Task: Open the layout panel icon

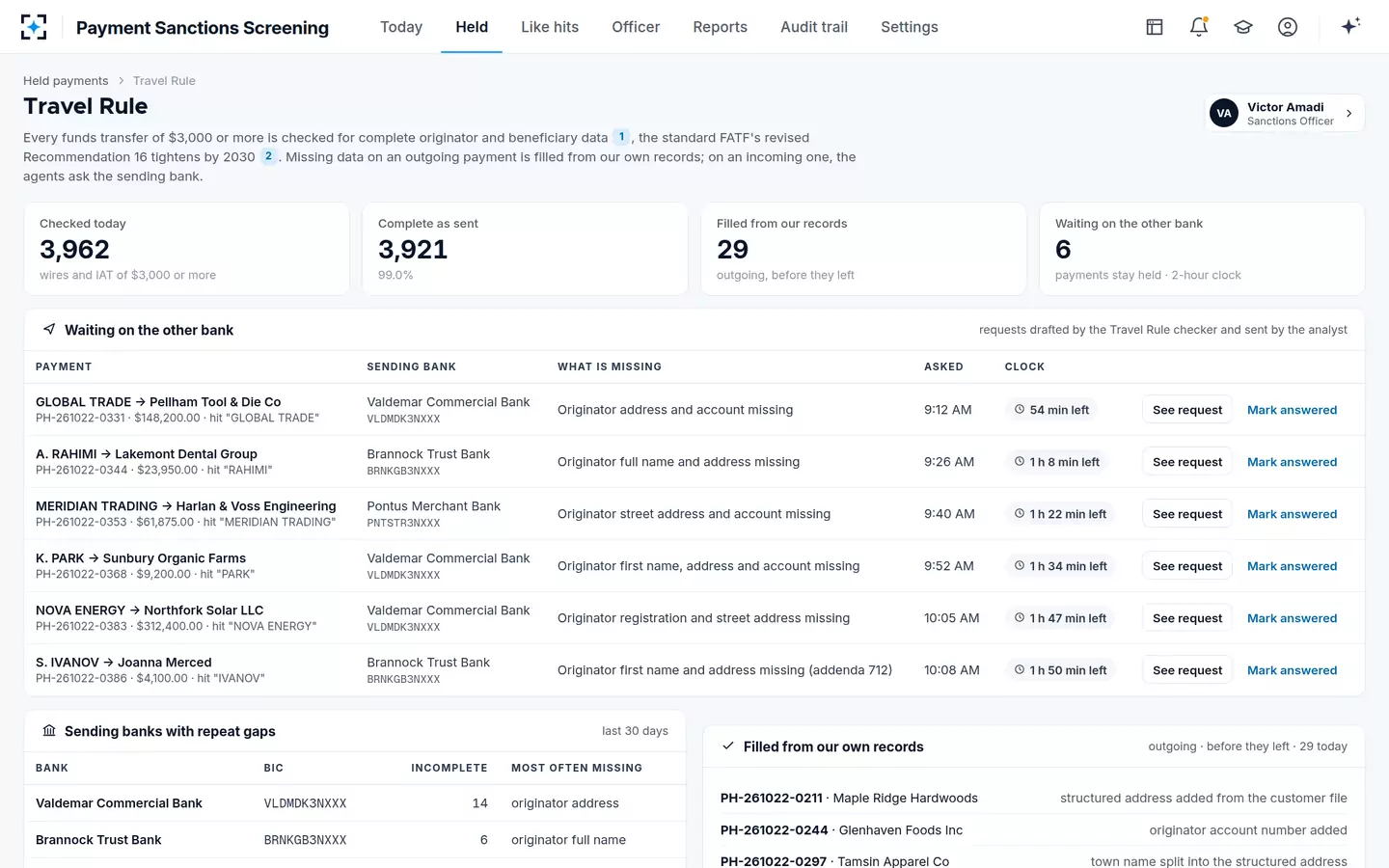Action: [1155, 27]
